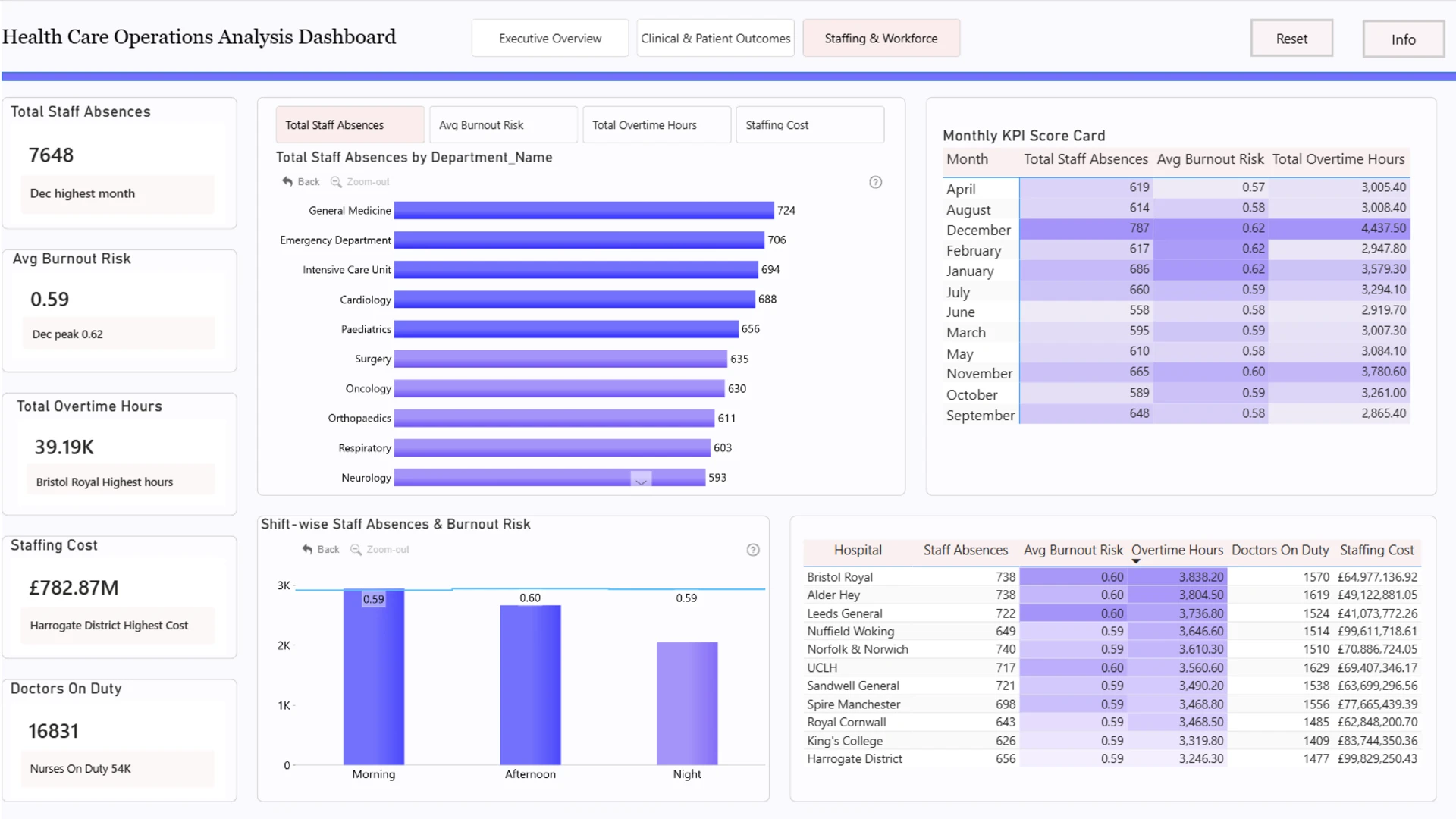The width and height of the screenshot is (1456, 819).
Task: Click the 7648 Total Staff Absences card value
Action: click(x=51, y=155)
